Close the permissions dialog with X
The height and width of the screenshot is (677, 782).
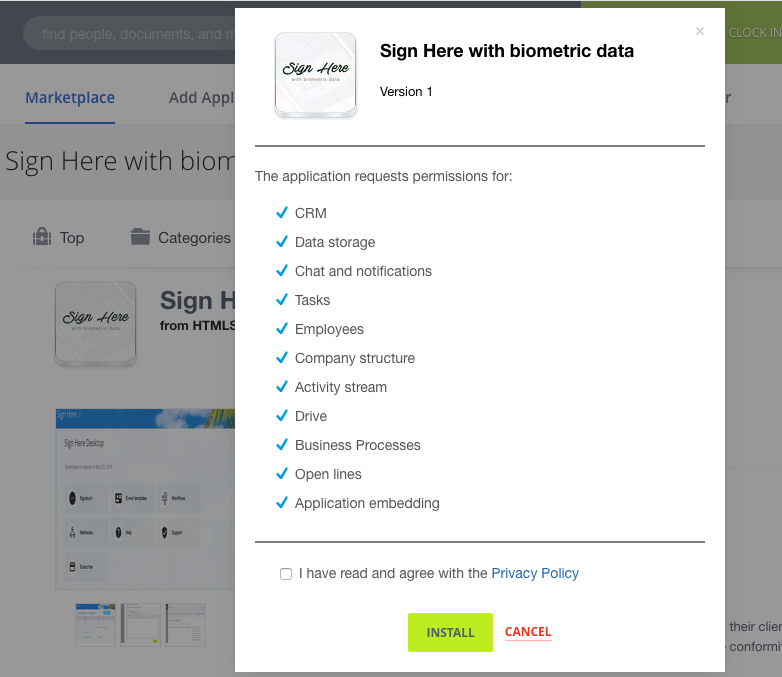pos(700,31)
